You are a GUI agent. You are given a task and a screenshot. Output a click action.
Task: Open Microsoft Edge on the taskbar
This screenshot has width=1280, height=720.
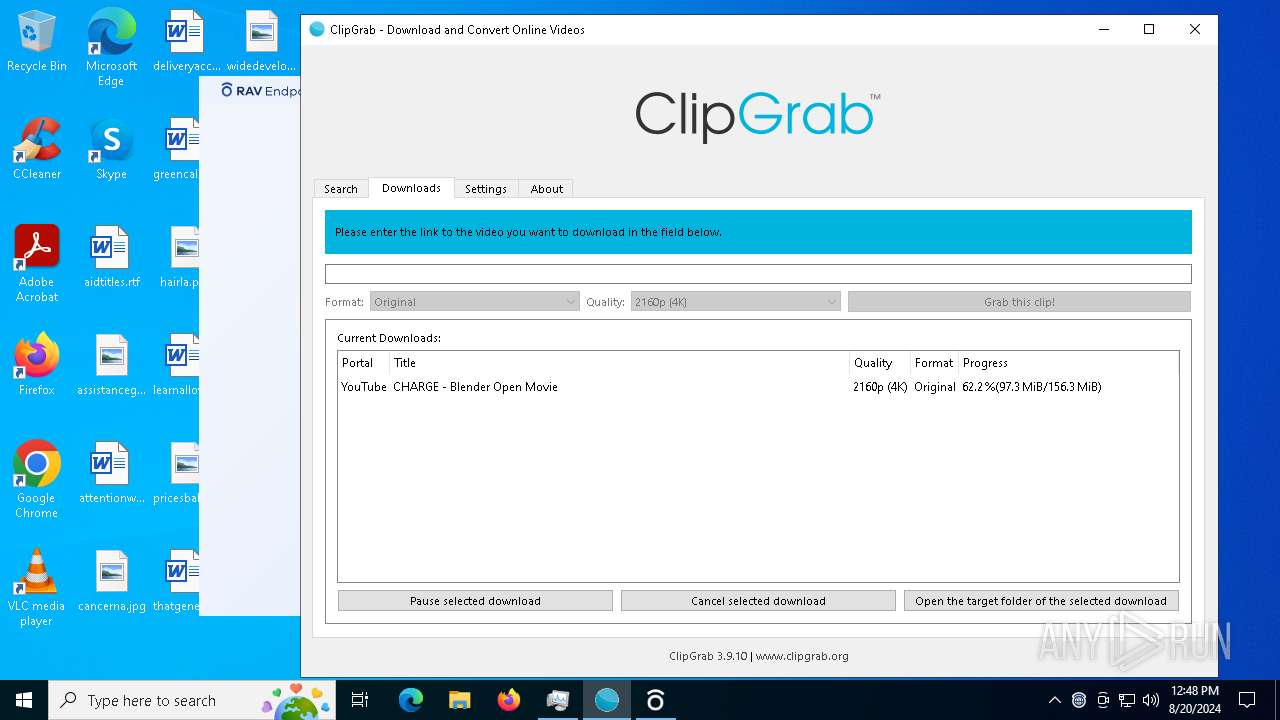coord(411,700)
